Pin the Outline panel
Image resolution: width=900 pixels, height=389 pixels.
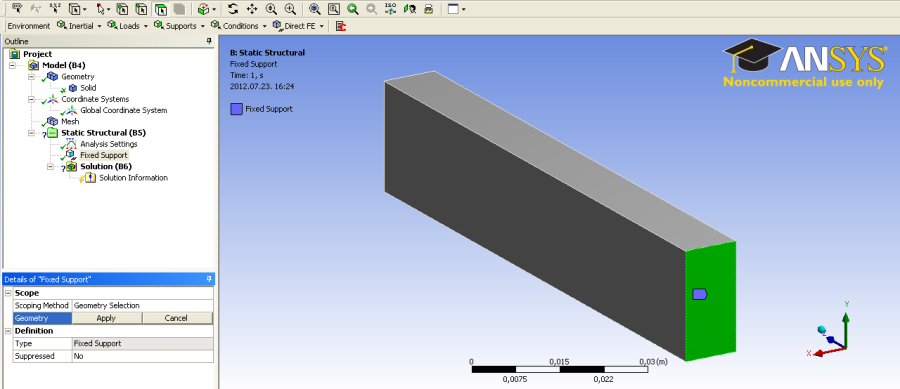coord(209,41)
